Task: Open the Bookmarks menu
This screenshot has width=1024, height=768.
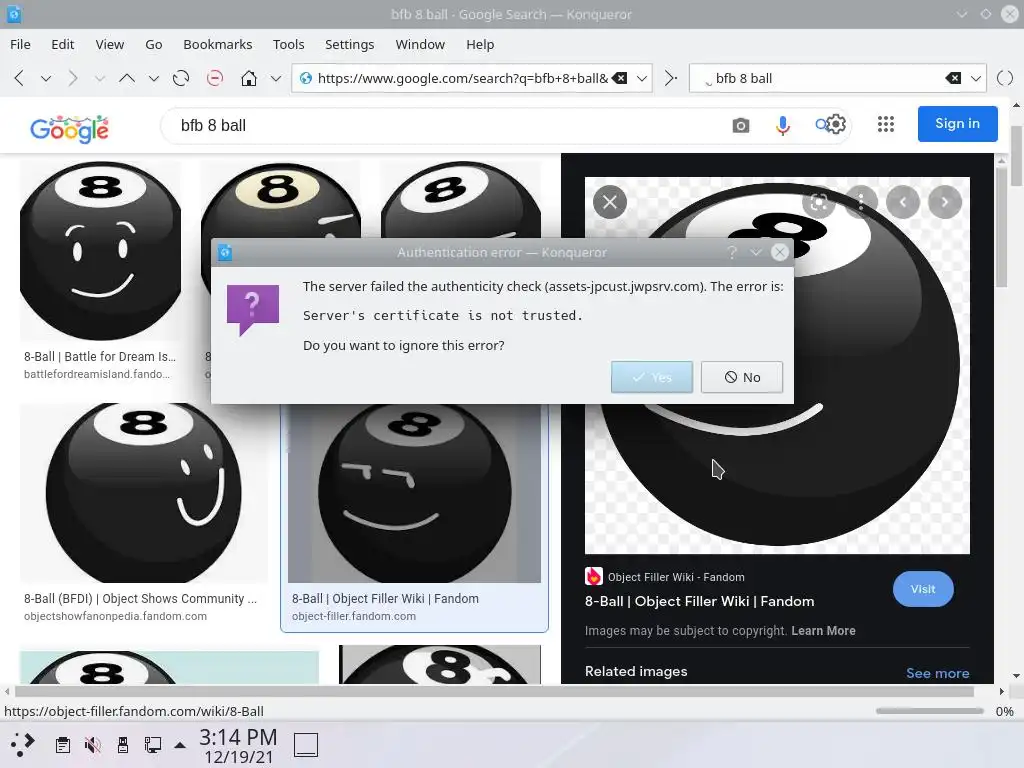Action: pos(217,44)
